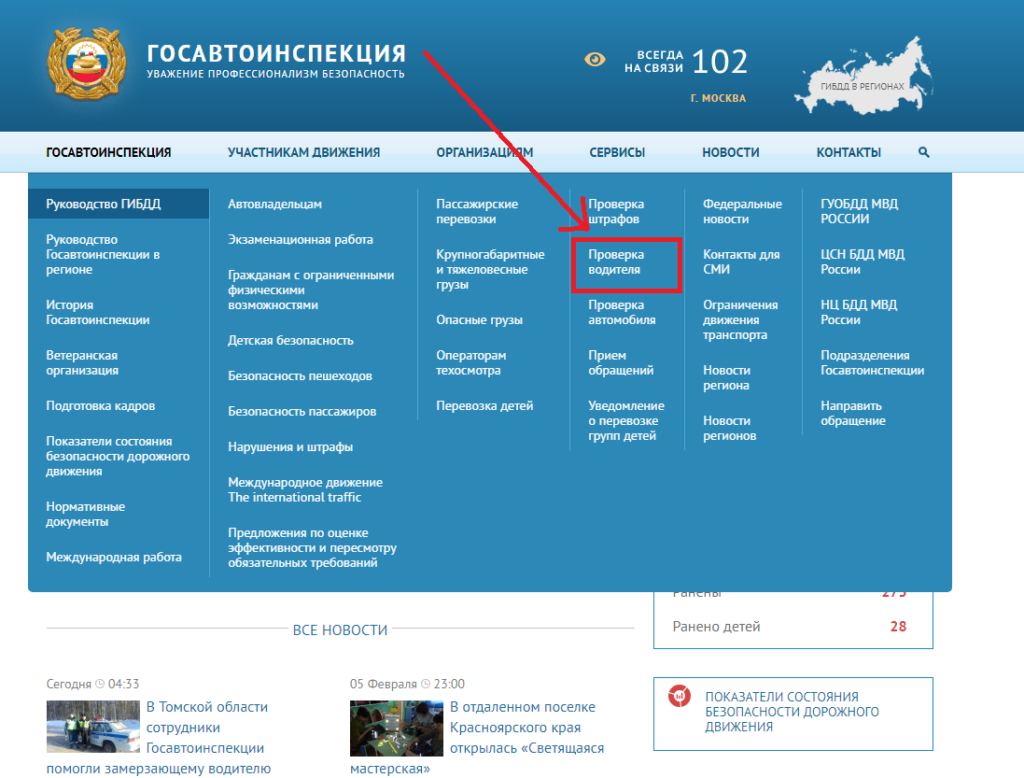Go to Все новости link
This screenshot has height=778, width=1024.
pos(340,630)
